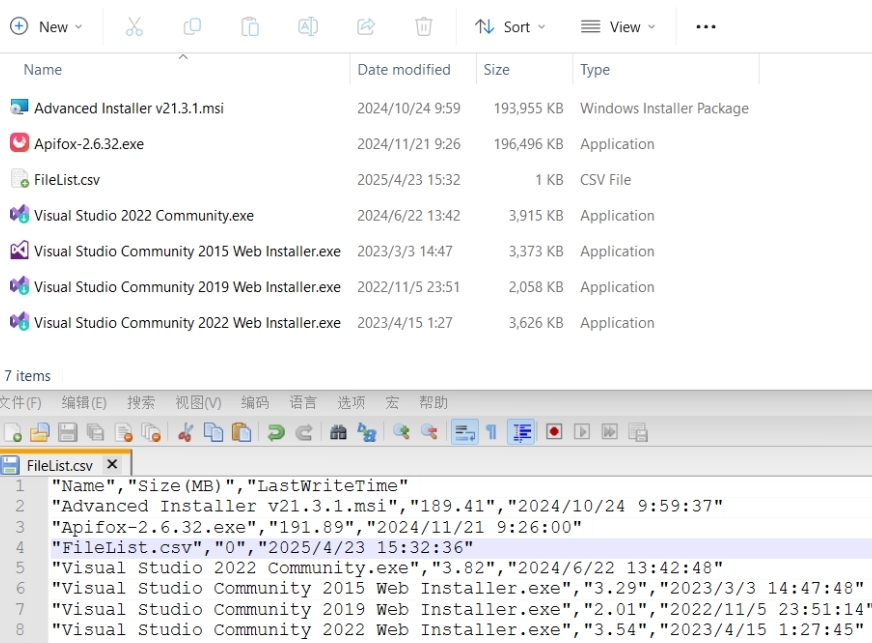This screenshot has width=872, height=643.
Task: Open the 视图(V) menu
Action: [198, 402]
